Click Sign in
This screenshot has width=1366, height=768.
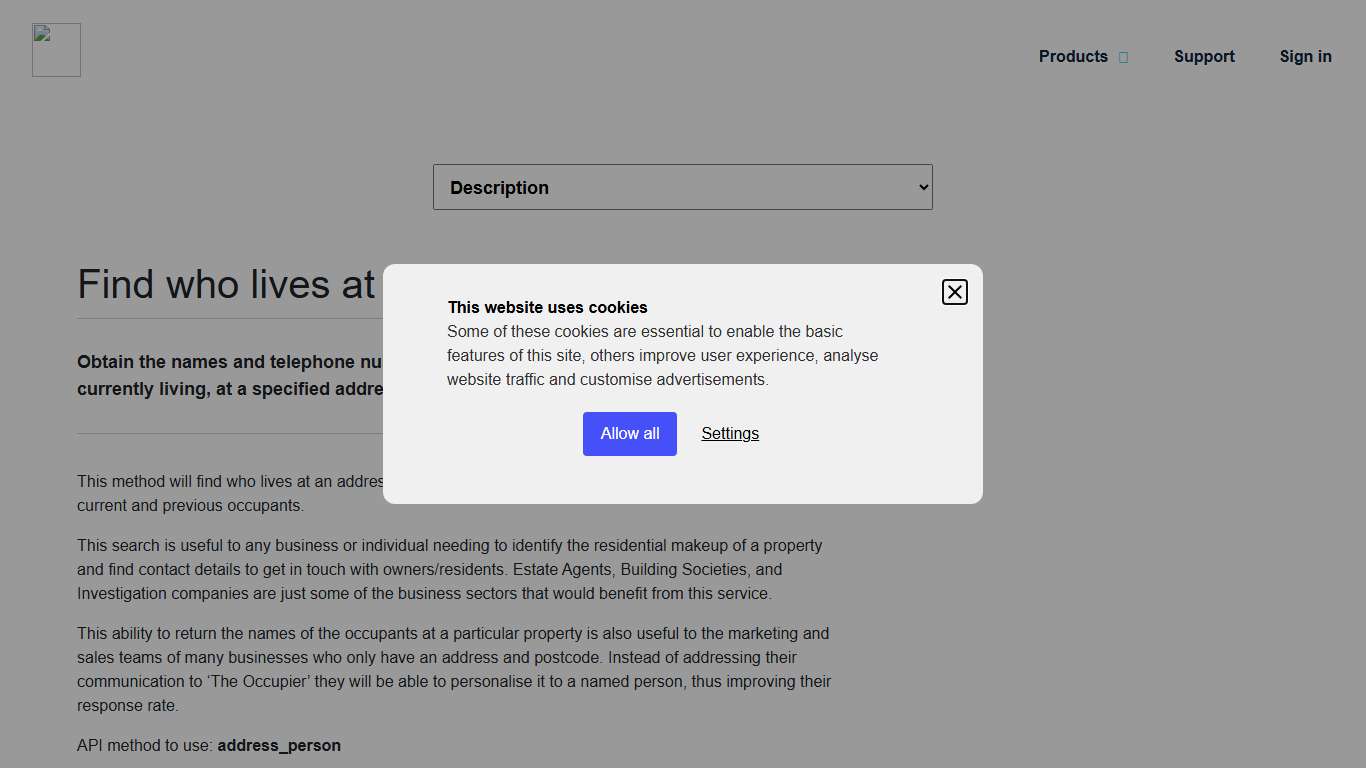[x=1305, y=56]
